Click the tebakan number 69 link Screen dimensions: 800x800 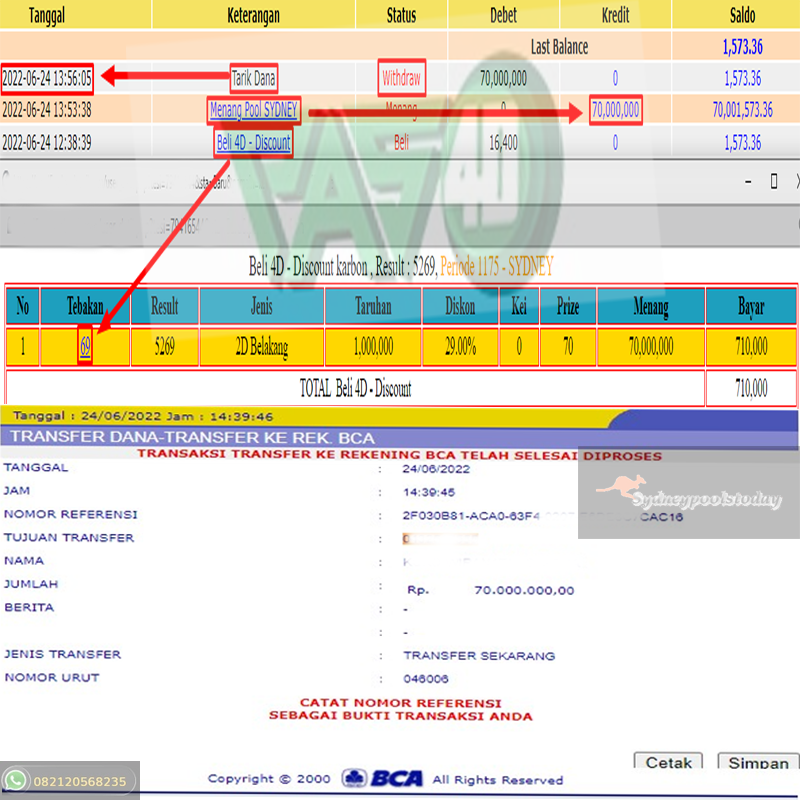85,346
